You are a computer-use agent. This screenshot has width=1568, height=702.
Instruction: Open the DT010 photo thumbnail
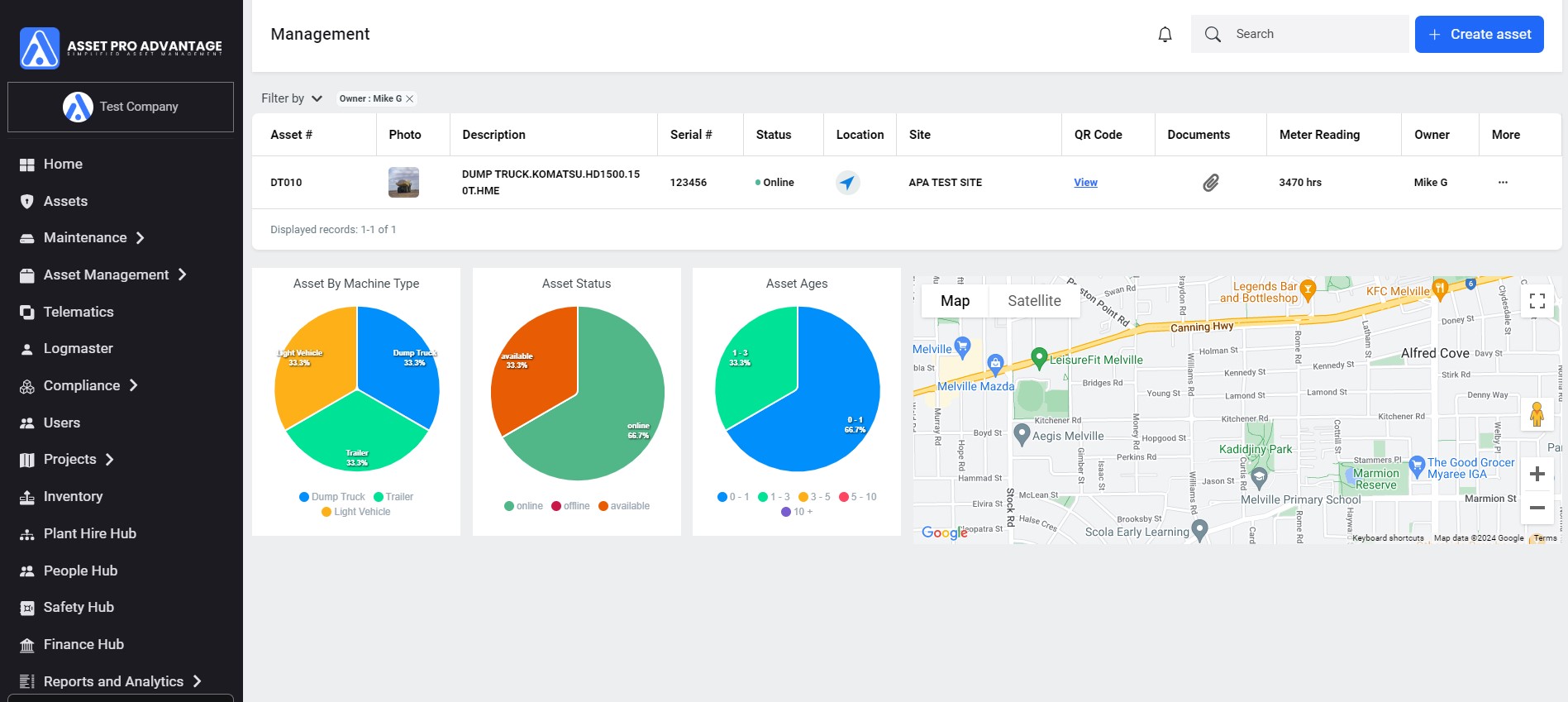coord(404,182)
